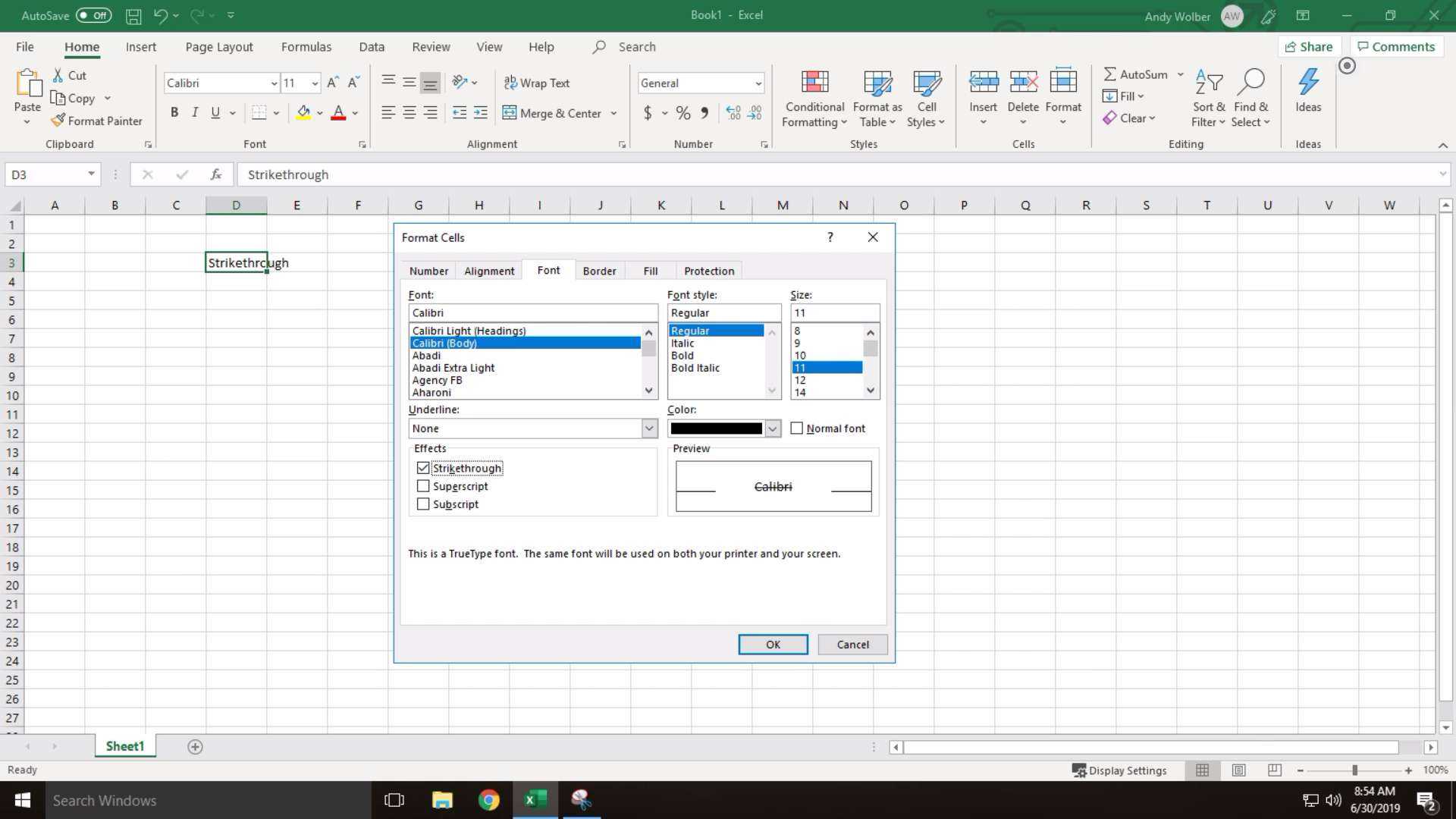Click Increase Font Size icon
The width and height of the screenshot is (1456, 819).
point(332,83)
